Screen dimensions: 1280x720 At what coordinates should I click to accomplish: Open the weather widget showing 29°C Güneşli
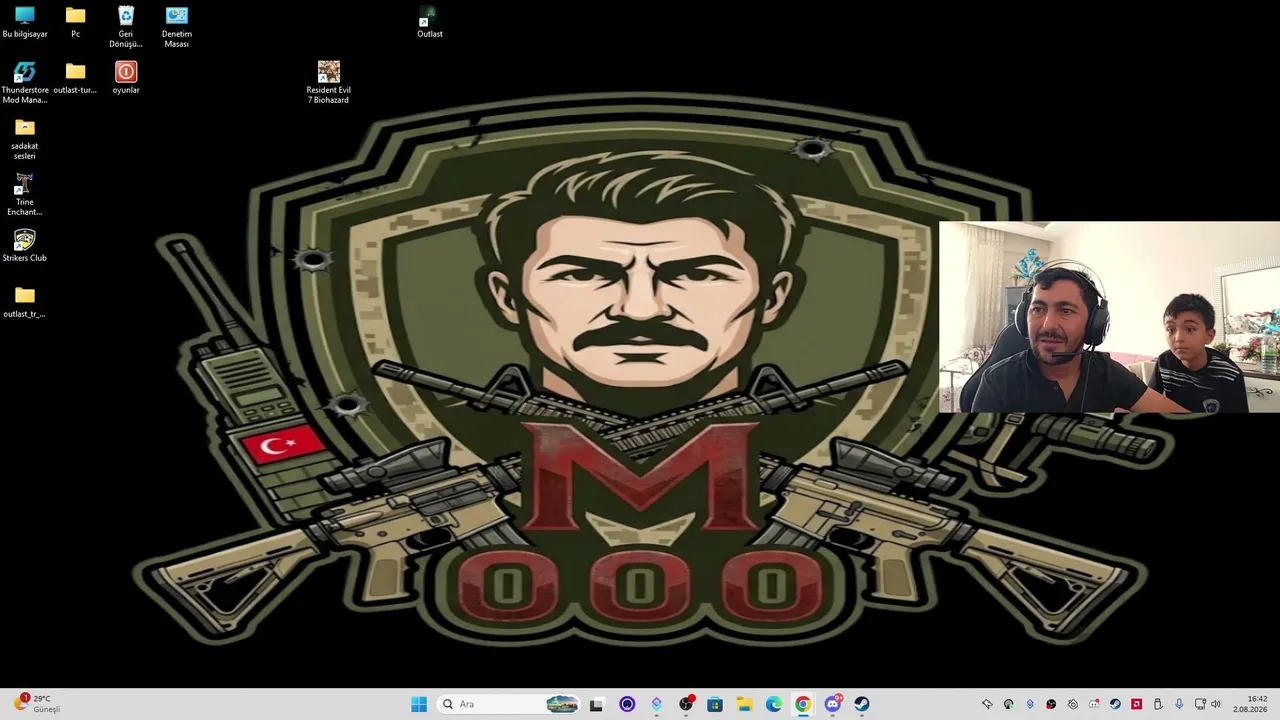pyautogui.click(x=38, y=704)
